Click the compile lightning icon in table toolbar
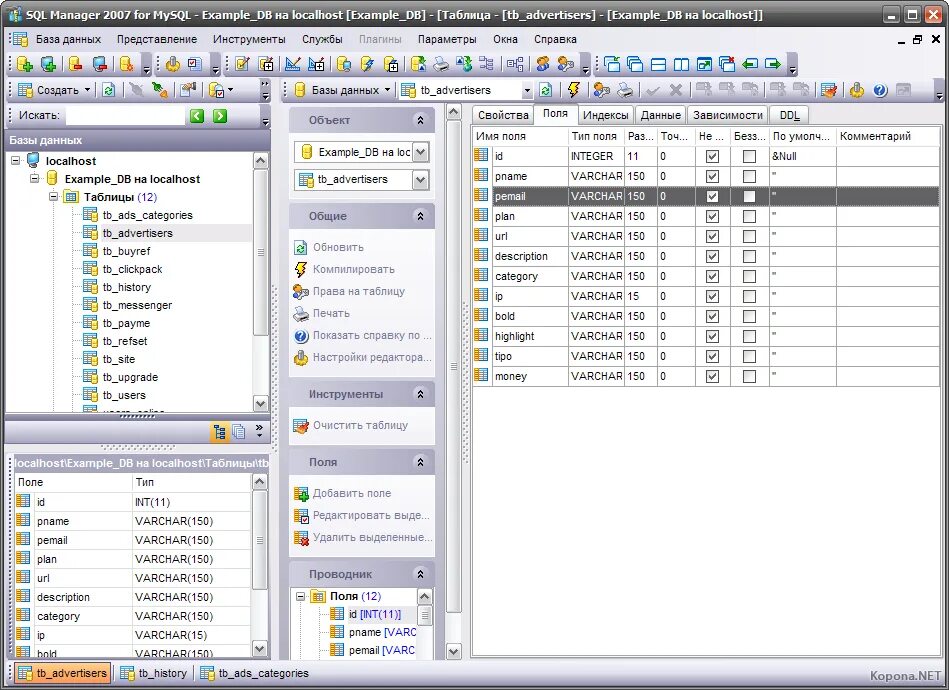 pyautogui.click(x=574, y=90)
